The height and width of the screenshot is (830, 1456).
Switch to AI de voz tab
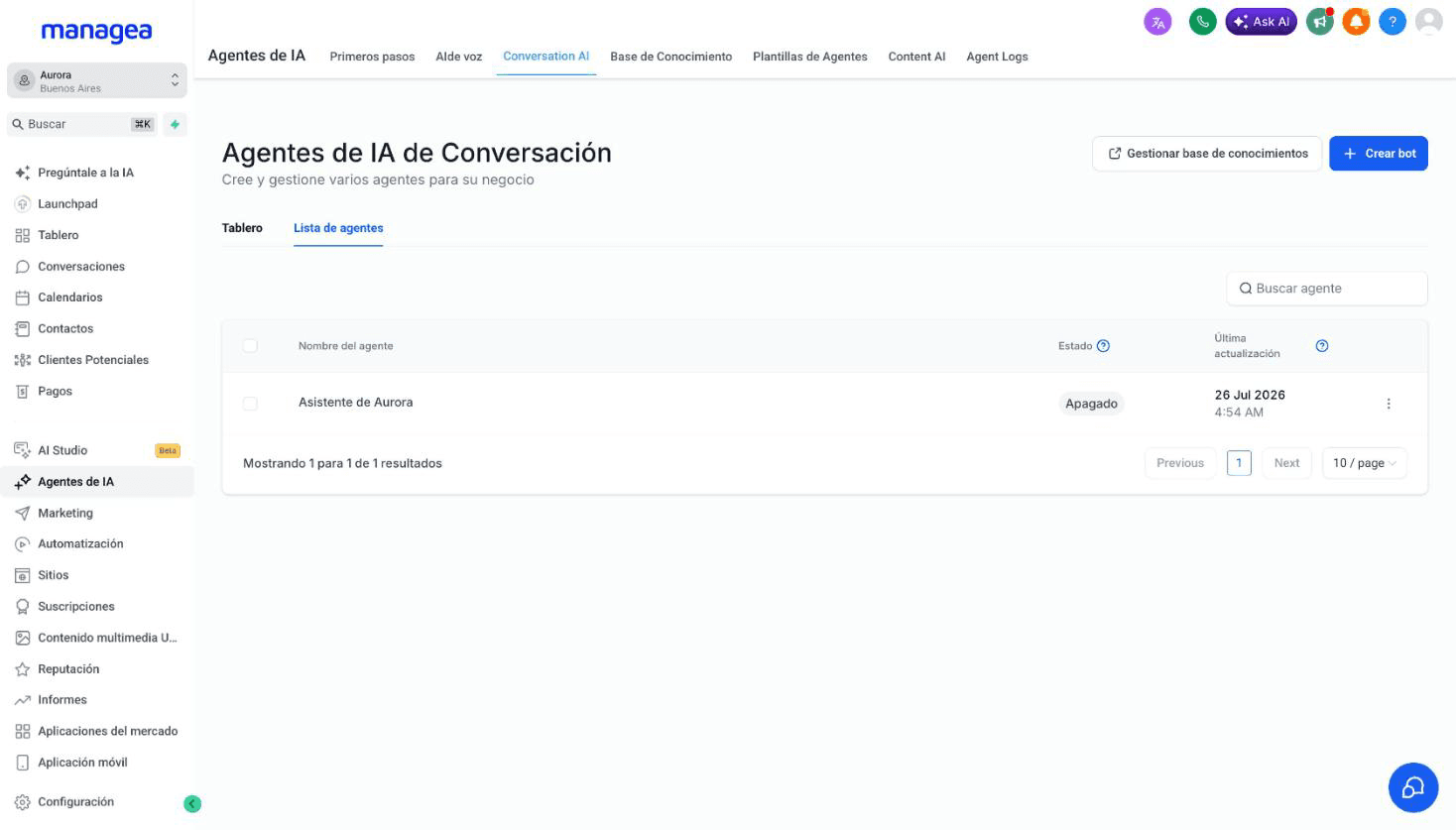point(459,57)
